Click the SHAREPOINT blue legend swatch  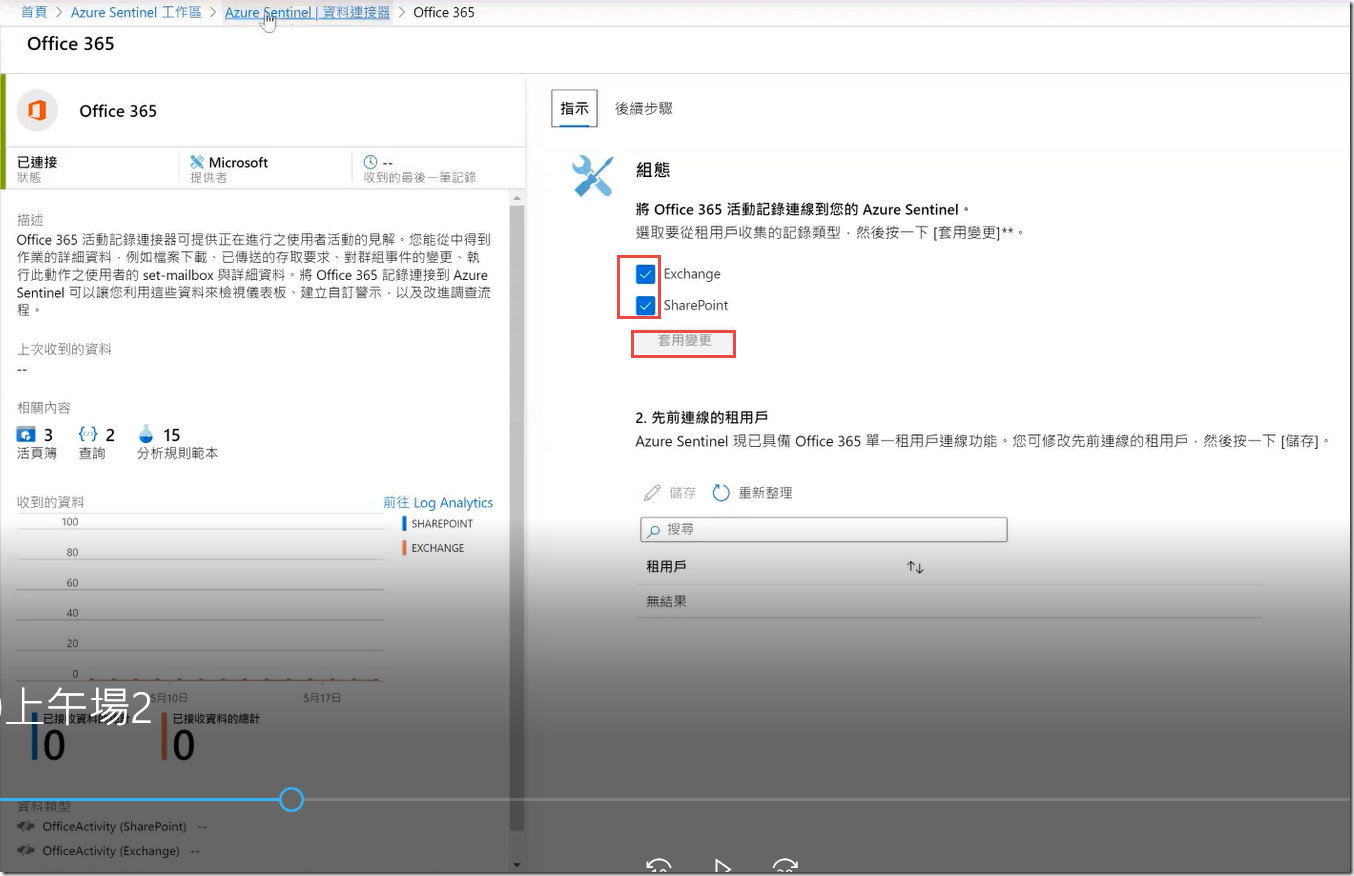pos(404,523)
